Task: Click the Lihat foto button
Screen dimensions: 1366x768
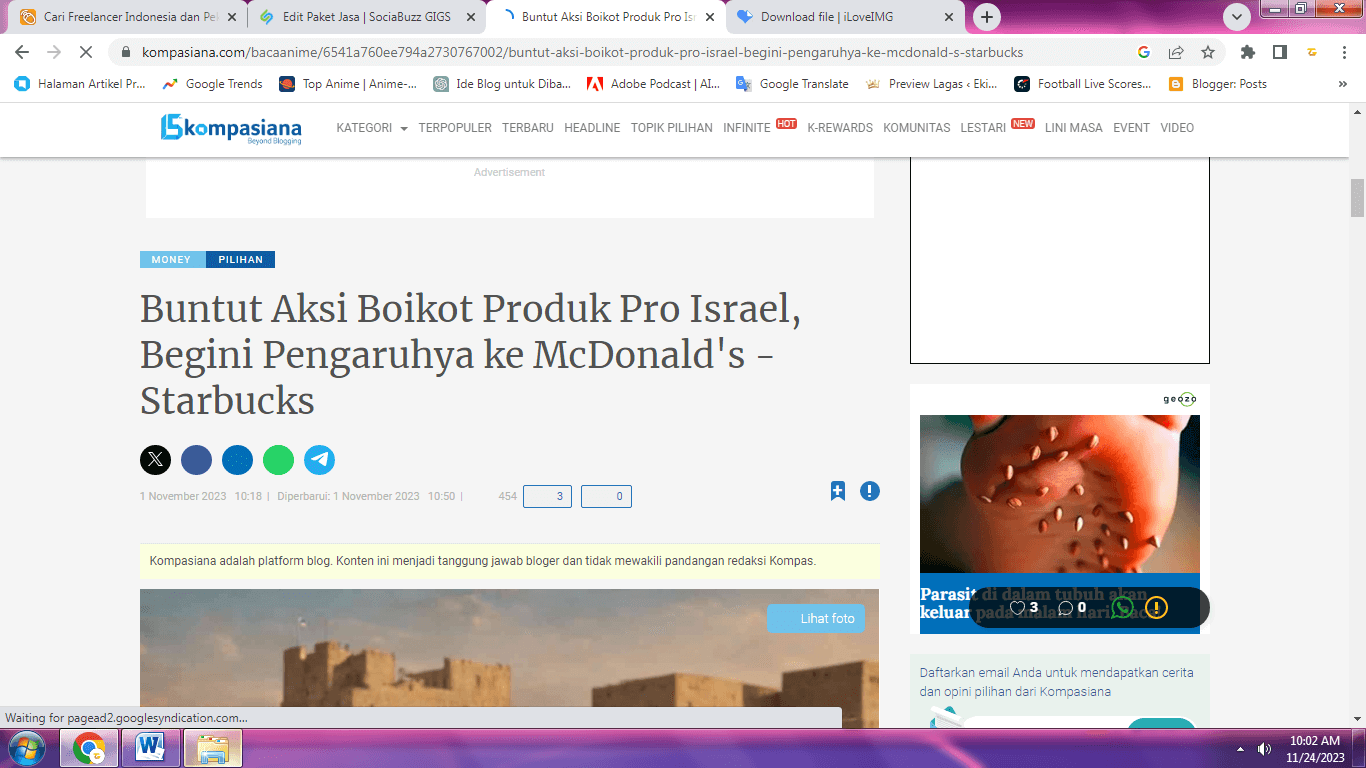Action: (816, 618)
